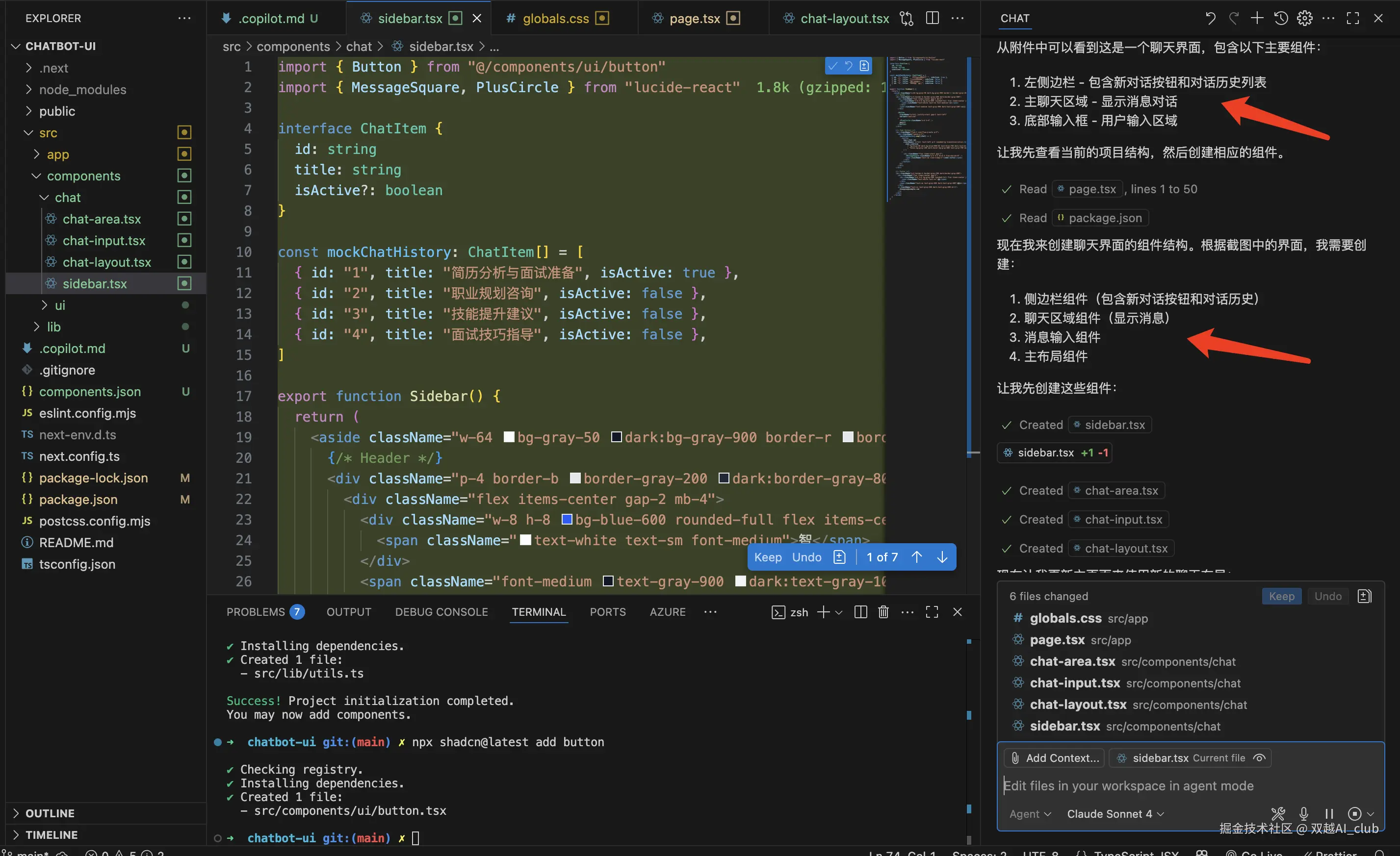Viewport: 1400px width, 856px height.
Task: Click the Add Context button
Action: 1055,758
